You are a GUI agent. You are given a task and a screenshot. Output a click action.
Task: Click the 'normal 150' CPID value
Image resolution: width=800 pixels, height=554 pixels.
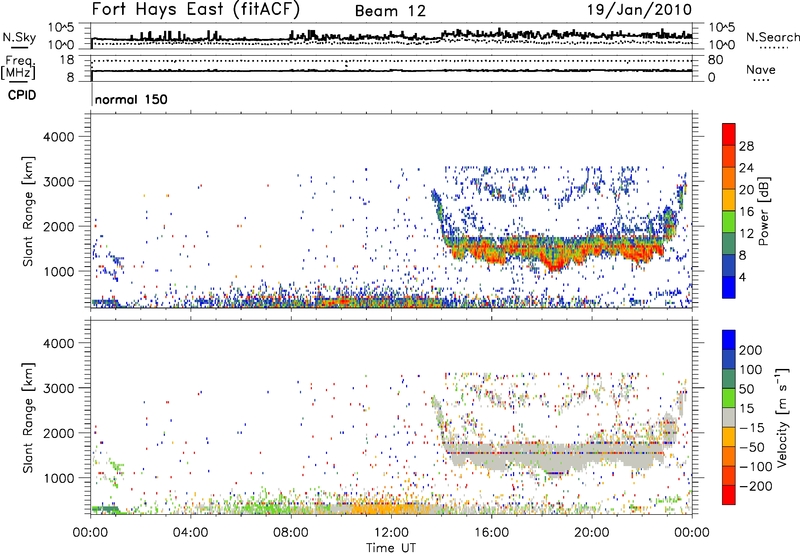tap(131, 99)
